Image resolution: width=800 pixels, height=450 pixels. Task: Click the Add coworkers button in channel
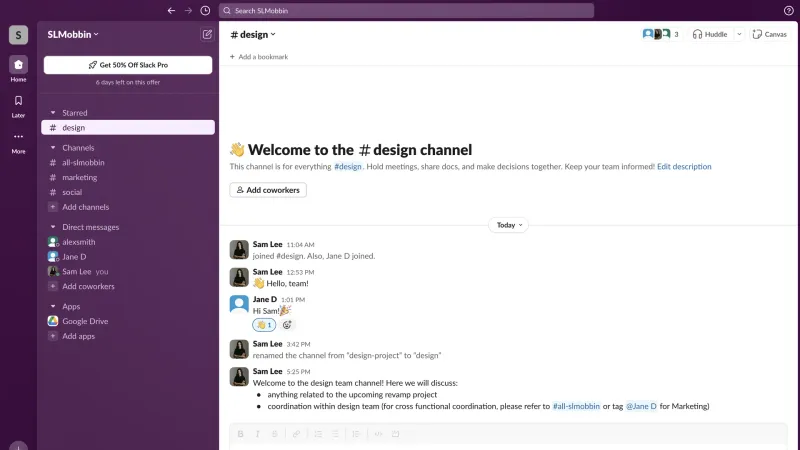point(268,190)
